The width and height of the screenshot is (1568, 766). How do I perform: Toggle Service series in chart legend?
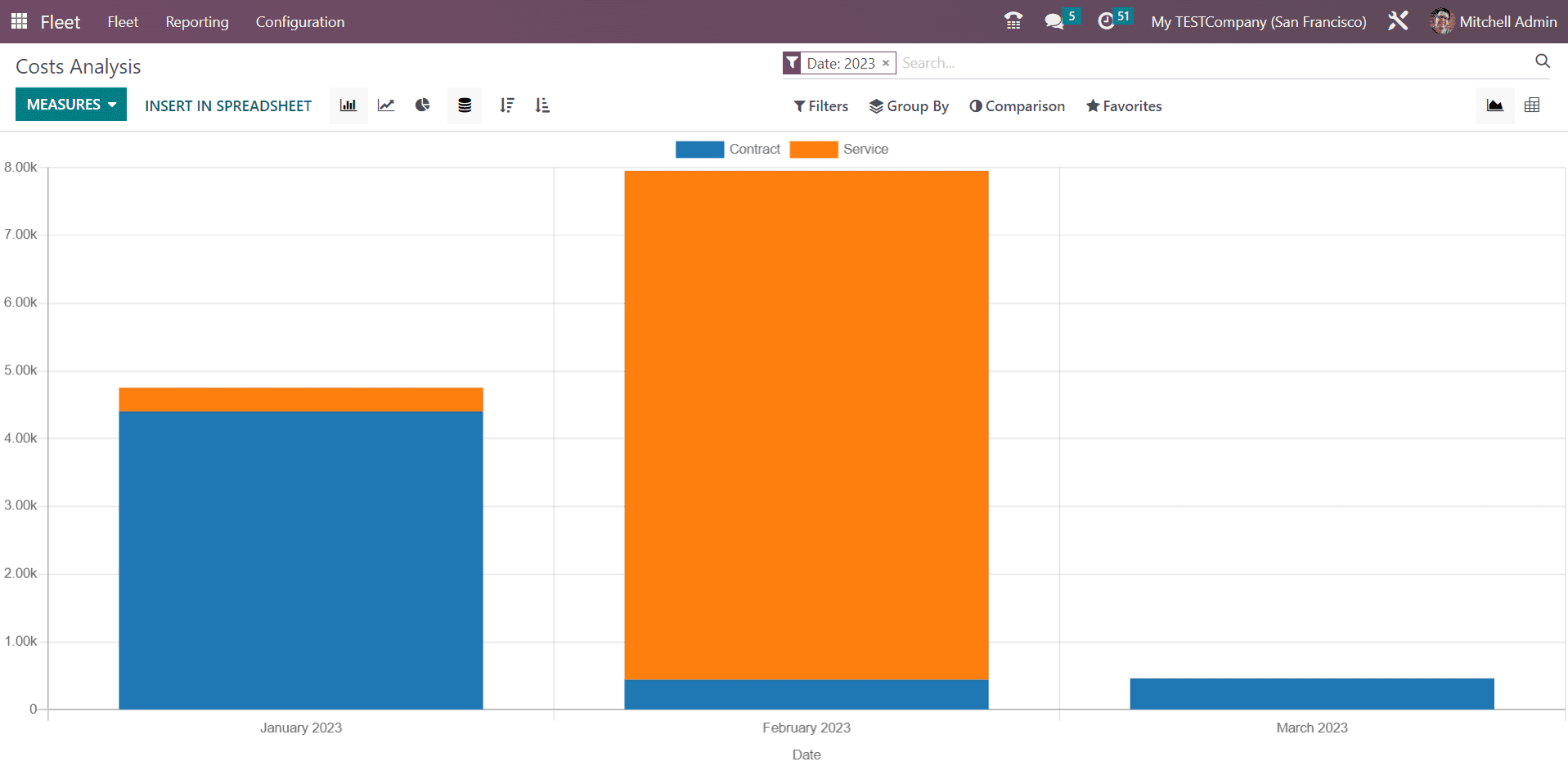tap(839, 150)
